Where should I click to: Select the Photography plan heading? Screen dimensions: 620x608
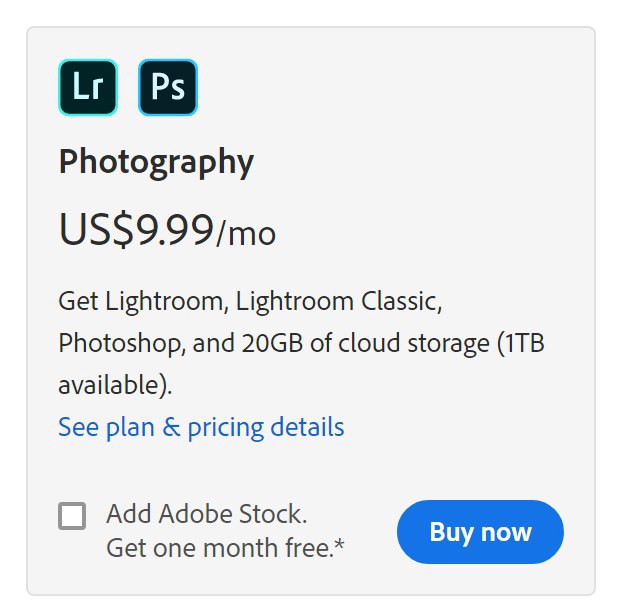[156, 162]
